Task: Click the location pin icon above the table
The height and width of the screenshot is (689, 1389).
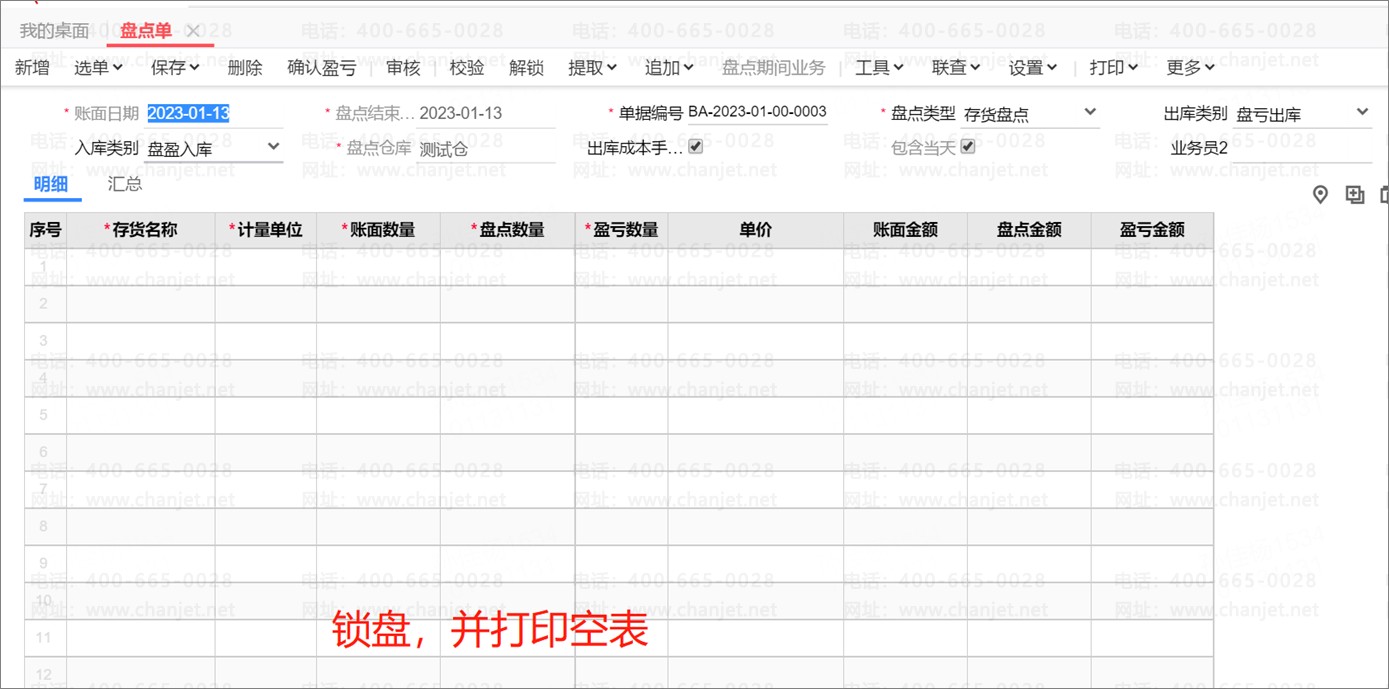Action: click(x=1321, y=195)
